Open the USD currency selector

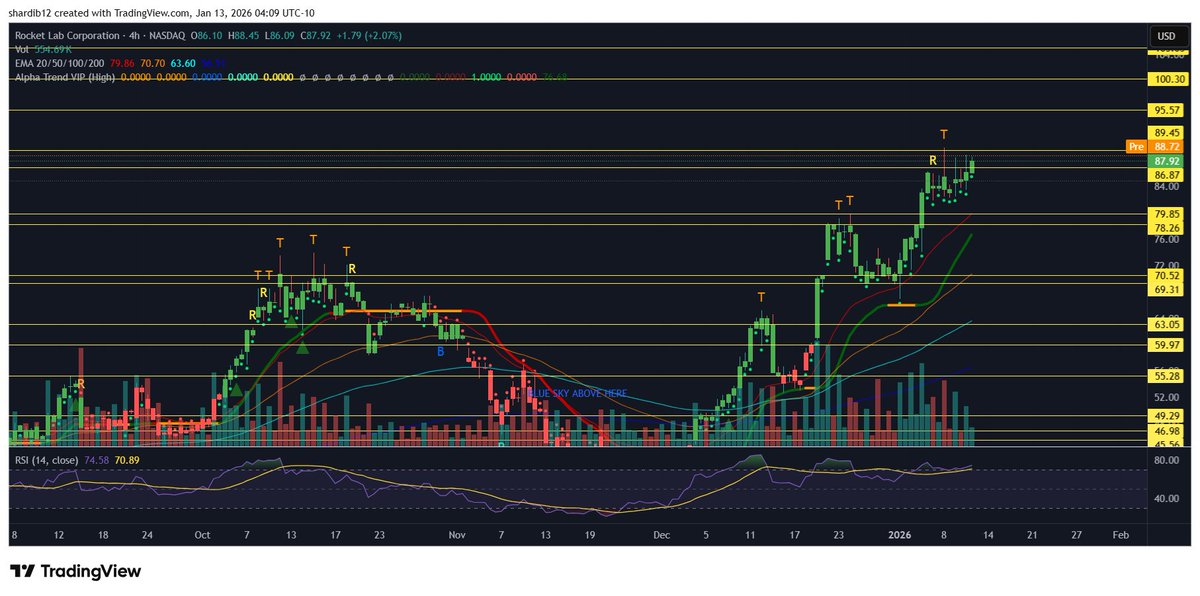(x=1166, y=36)
